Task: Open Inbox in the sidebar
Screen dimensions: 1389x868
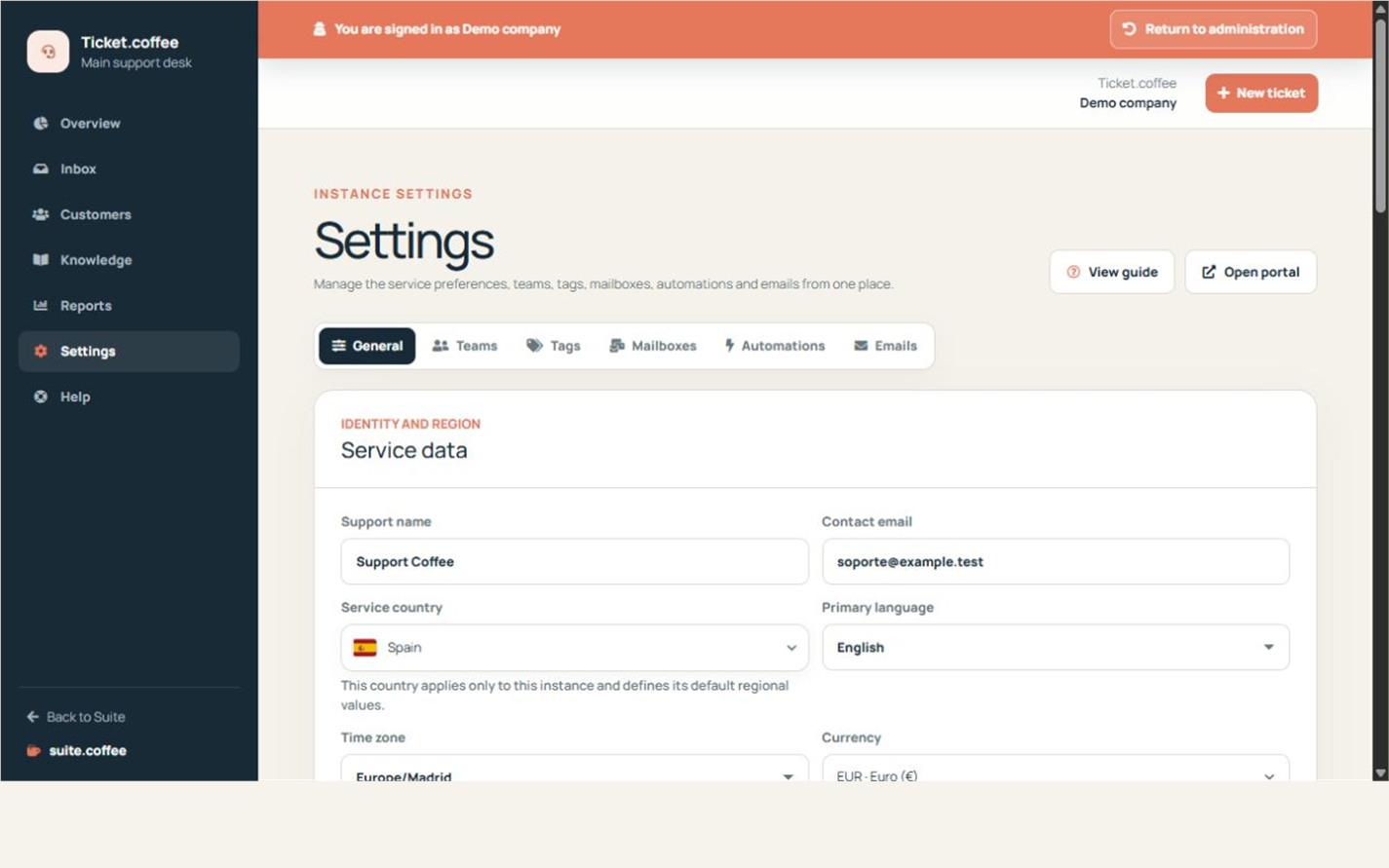Action: click(x=129, y=169)
